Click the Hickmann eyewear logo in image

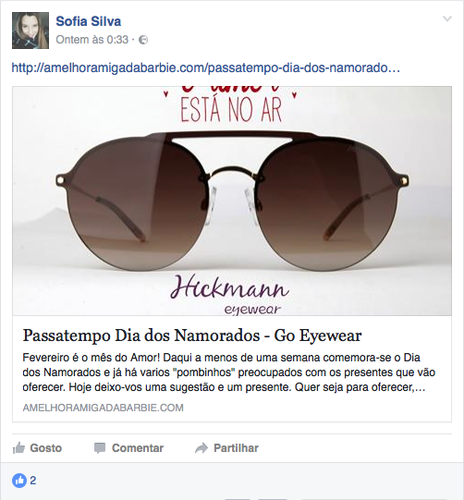point(230,294)
